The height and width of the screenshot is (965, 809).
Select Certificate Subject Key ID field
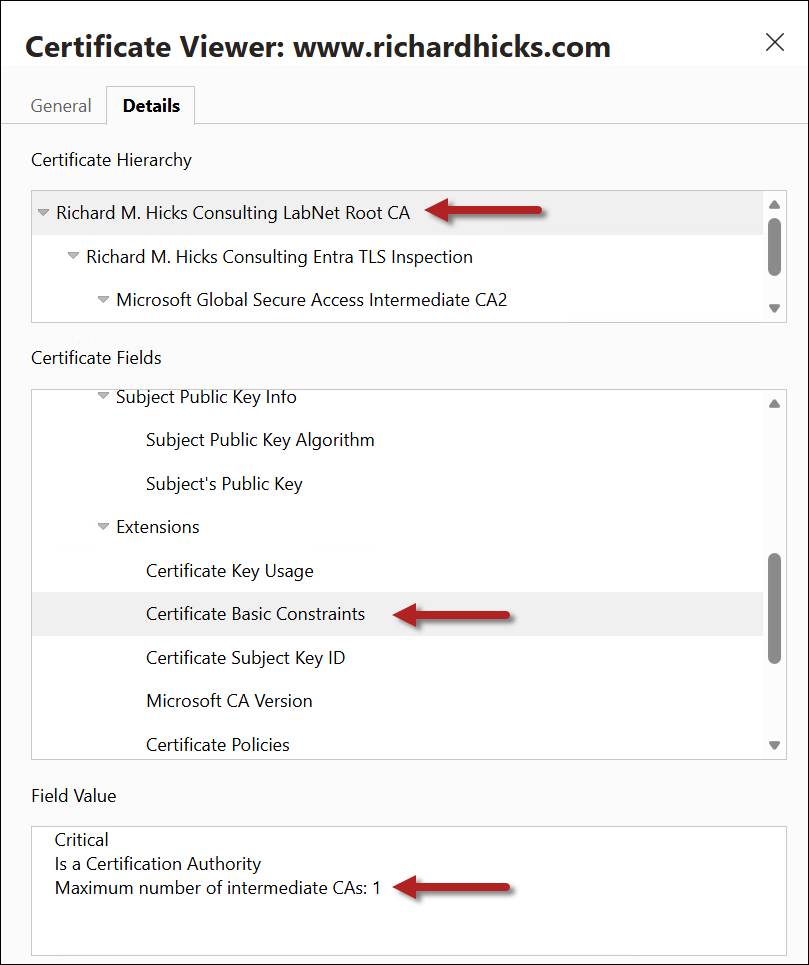coord(397,658)
